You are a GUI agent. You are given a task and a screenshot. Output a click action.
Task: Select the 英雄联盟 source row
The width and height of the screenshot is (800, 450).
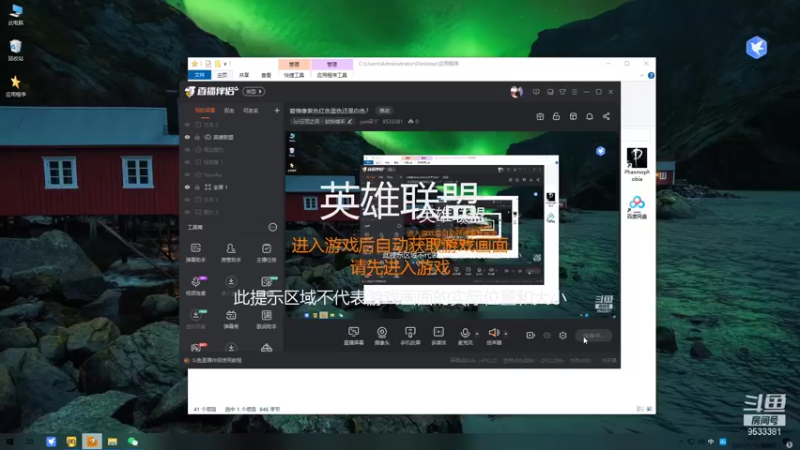(x=233, y=137)
